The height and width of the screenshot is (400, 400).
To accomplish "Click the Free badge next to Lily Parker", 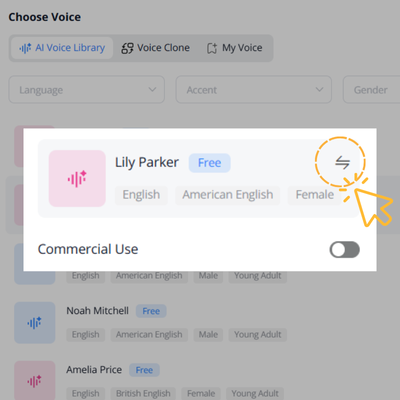I will pos(209,163).
